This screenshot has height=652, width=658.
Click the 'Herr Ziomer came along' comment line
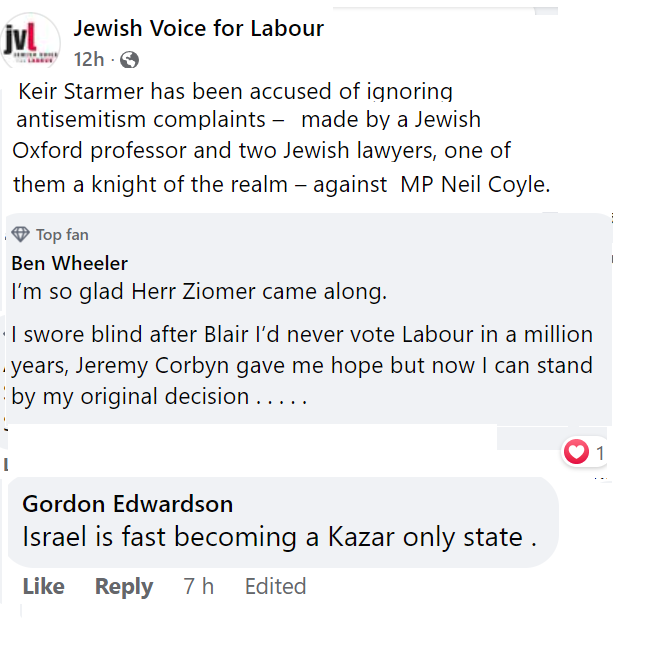point(198,293)
